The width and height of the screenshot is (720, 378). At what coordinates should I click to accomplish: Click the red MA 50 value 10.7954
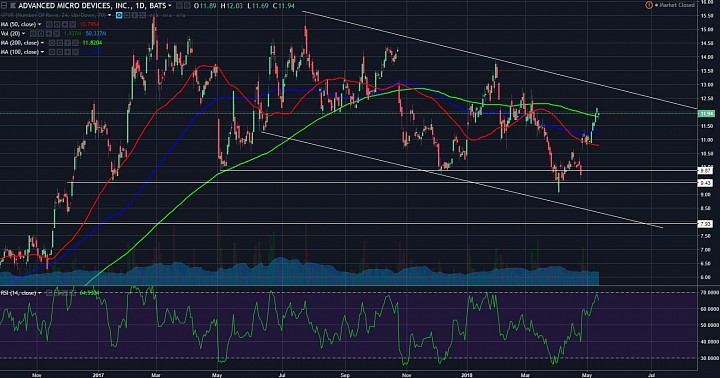point(90,24)
